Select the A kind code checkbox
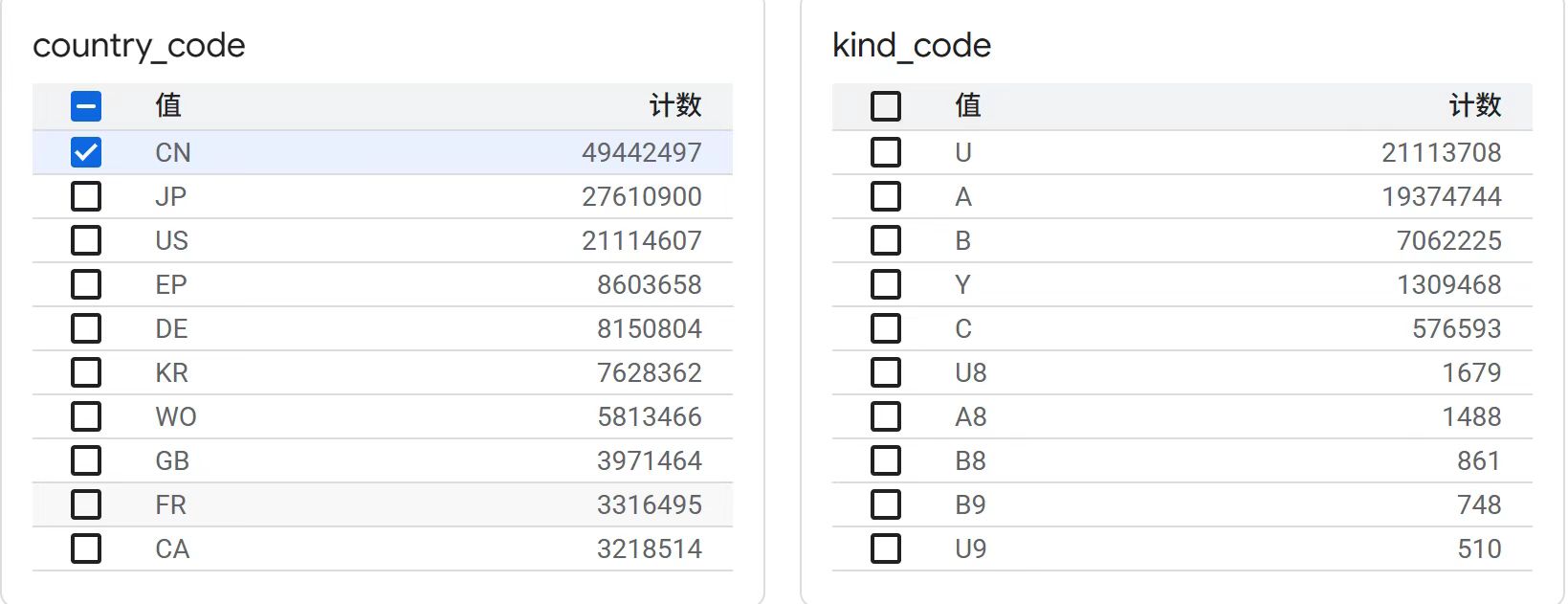 pos(886,196)
